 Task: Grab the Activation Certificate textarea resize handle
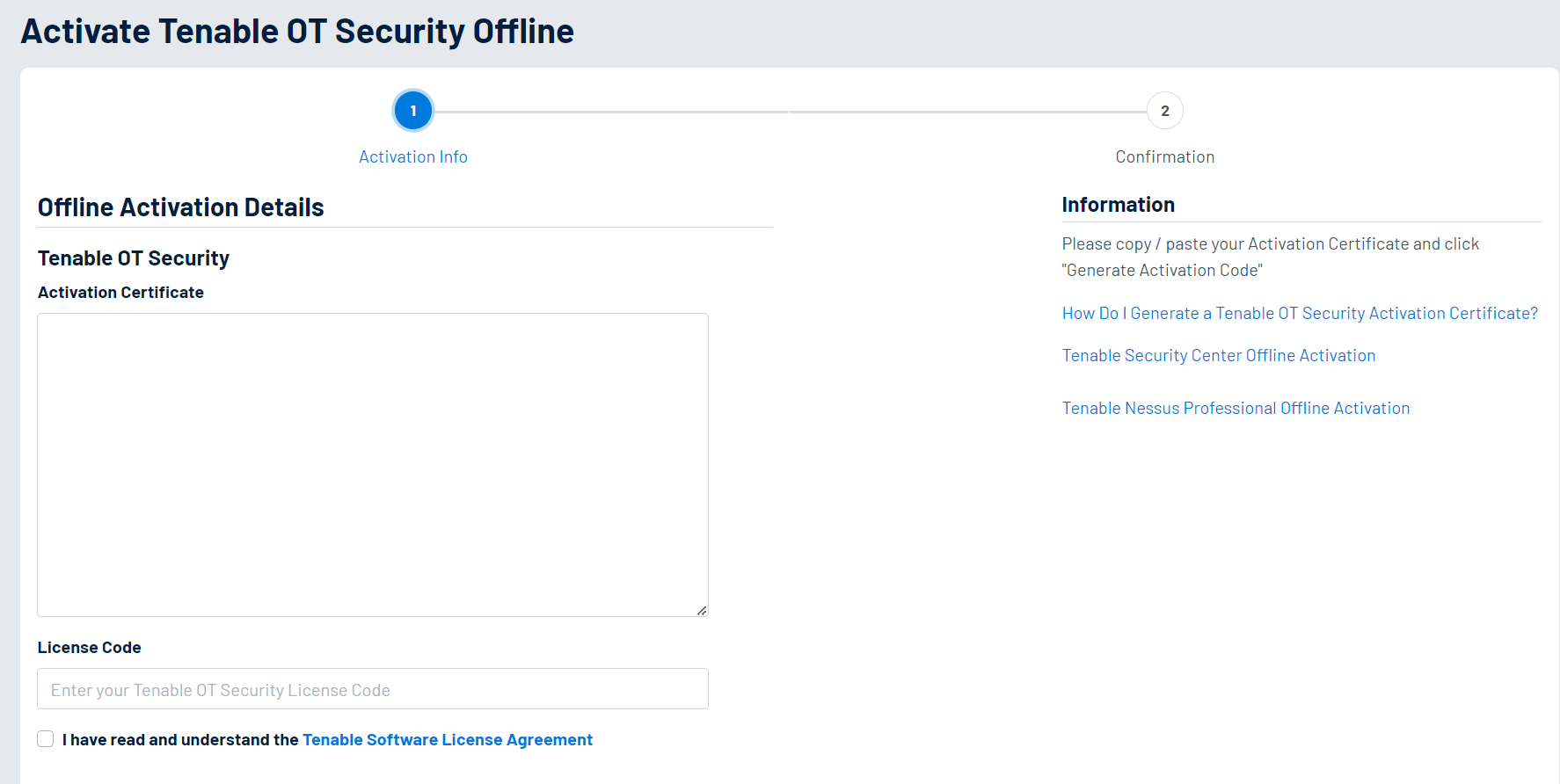pos(701,610)
